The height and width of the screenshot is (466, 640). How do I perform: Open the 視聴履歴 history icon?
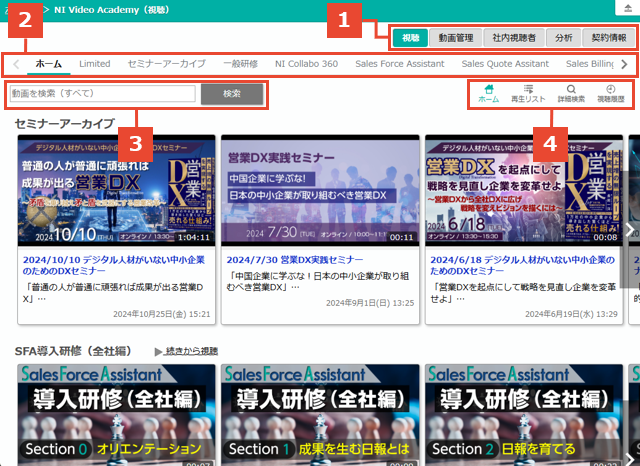point(611,93)
